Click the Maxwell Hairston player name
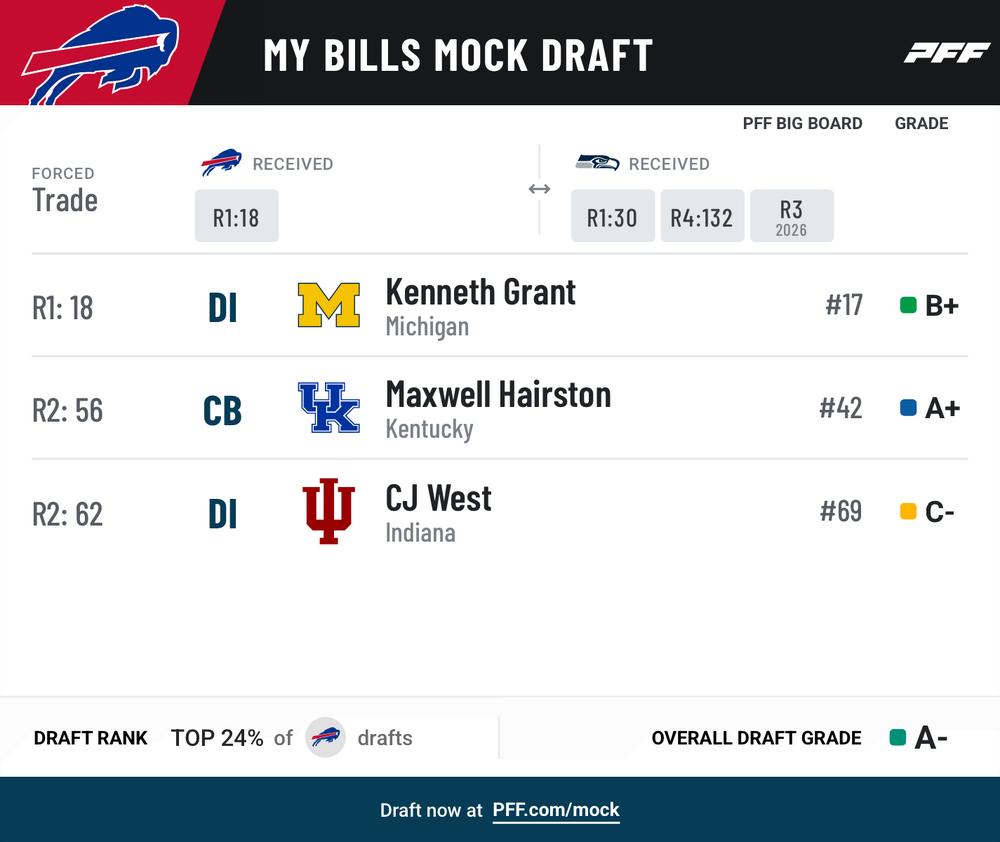 [x=499, y=395]
